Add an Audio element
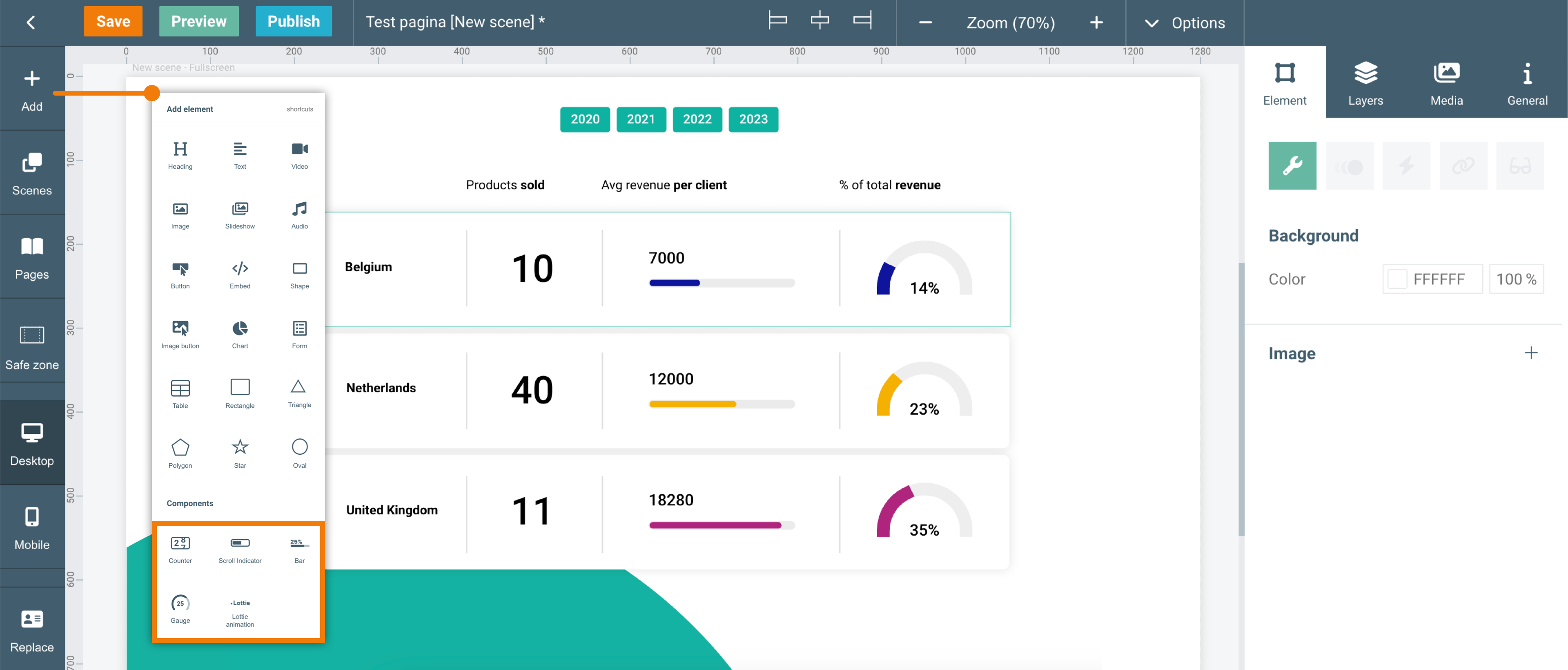 299,215
